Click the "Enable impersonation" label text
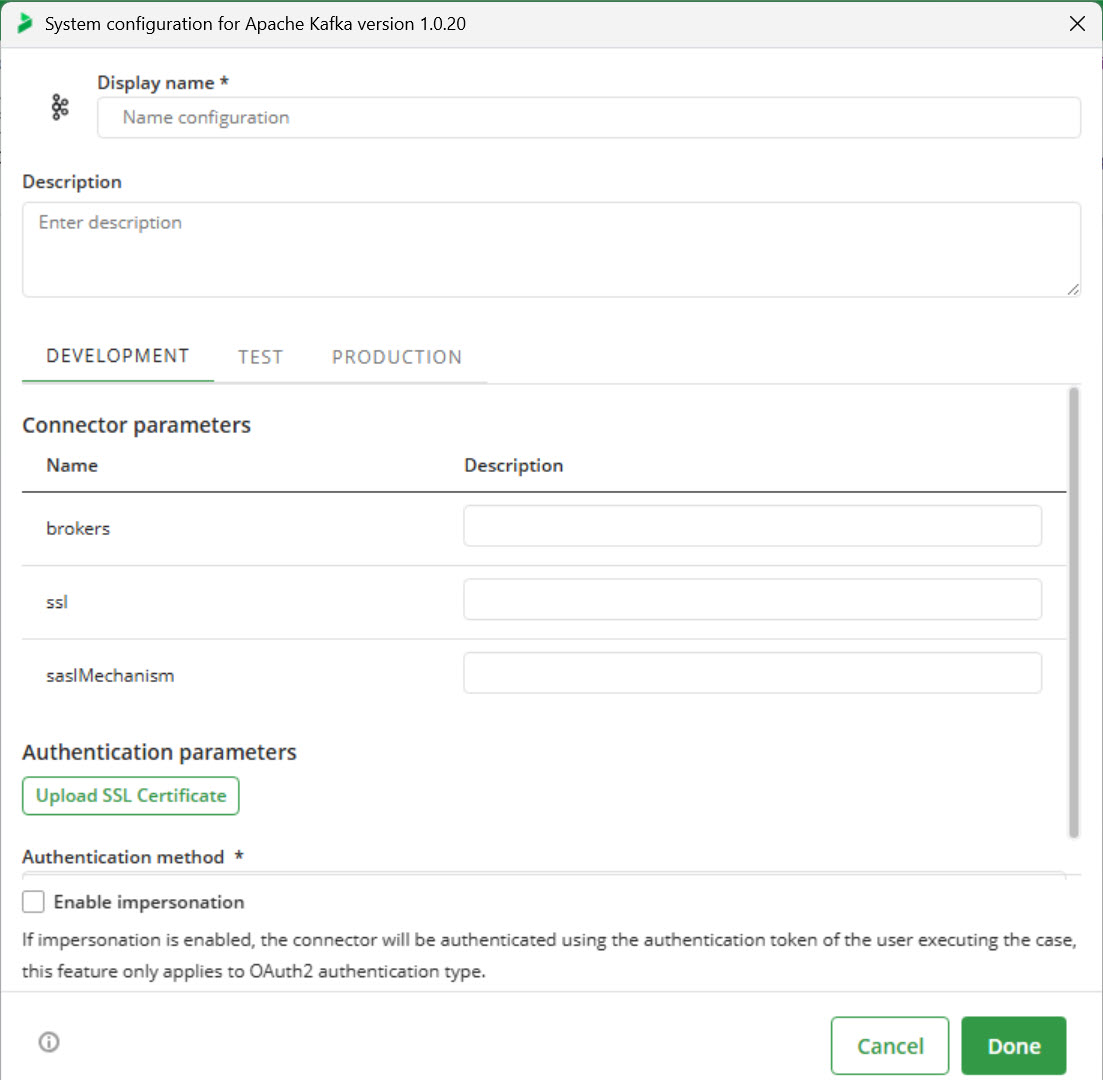 point(149,902)
